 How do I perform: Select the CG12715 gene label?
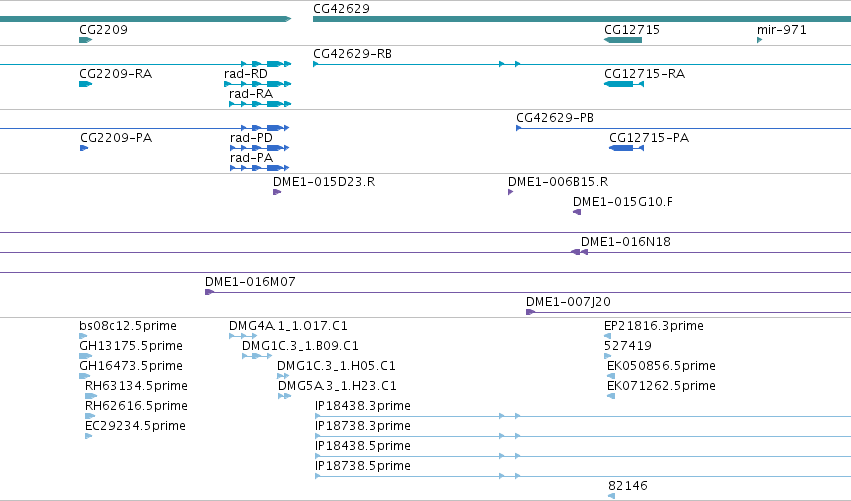click(x=632, y=29)
